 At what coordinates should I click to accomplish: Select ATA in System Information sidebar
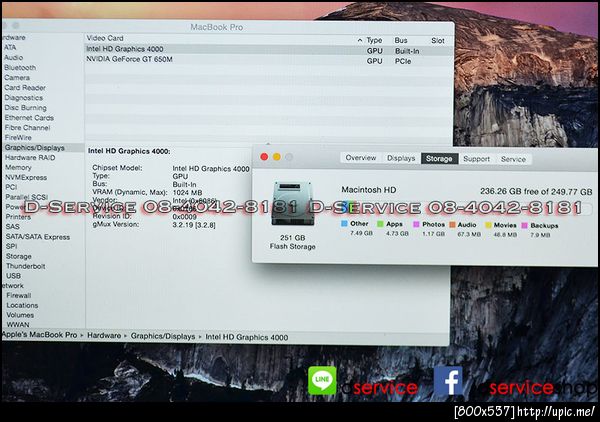point(10,47)
